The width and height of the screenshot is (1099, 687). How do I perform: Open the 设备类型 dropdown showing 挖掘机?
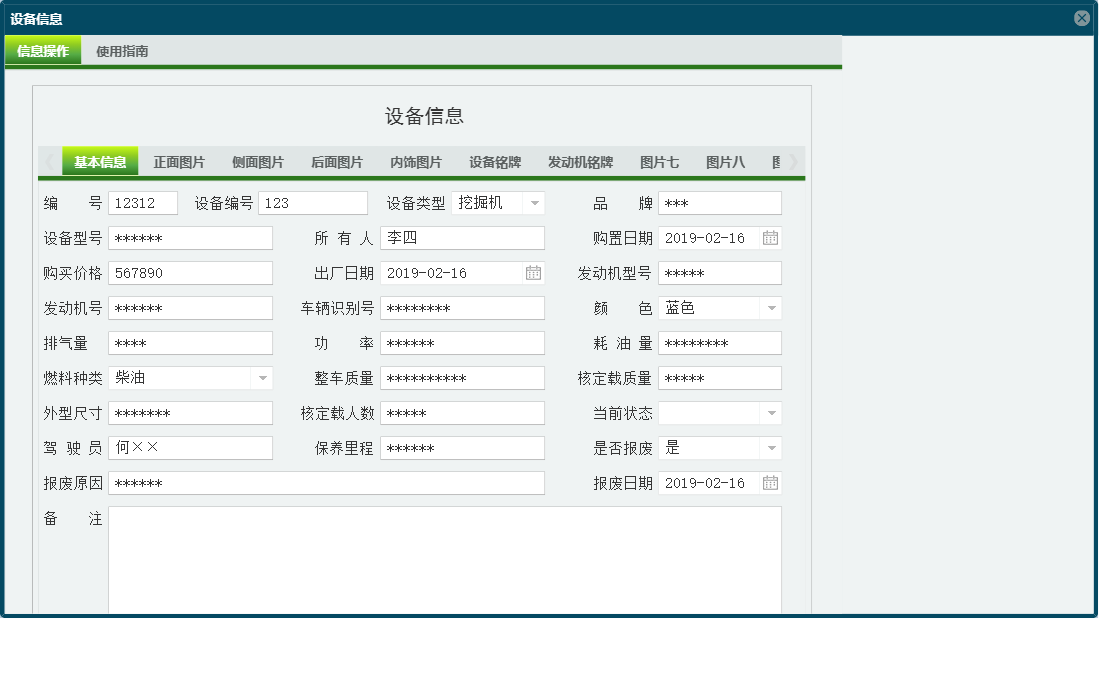[532, 202]
